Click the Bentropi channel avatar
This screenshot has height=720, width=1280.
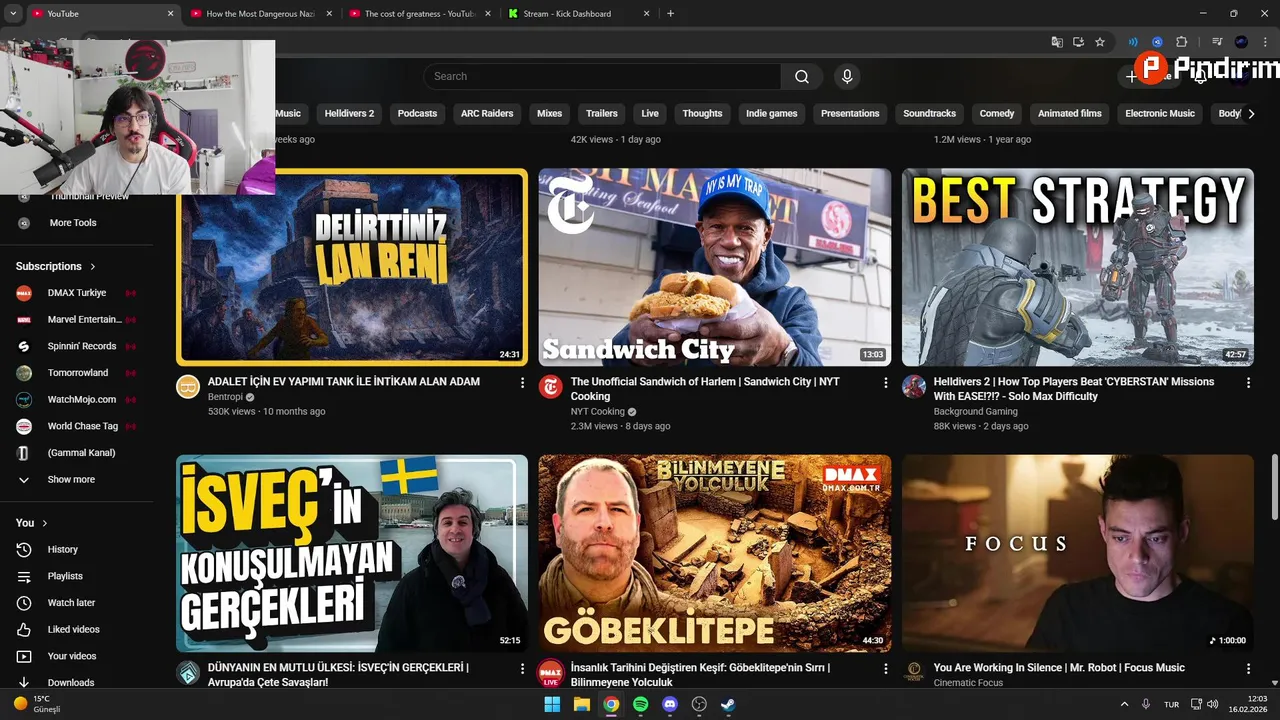point(188,387)
